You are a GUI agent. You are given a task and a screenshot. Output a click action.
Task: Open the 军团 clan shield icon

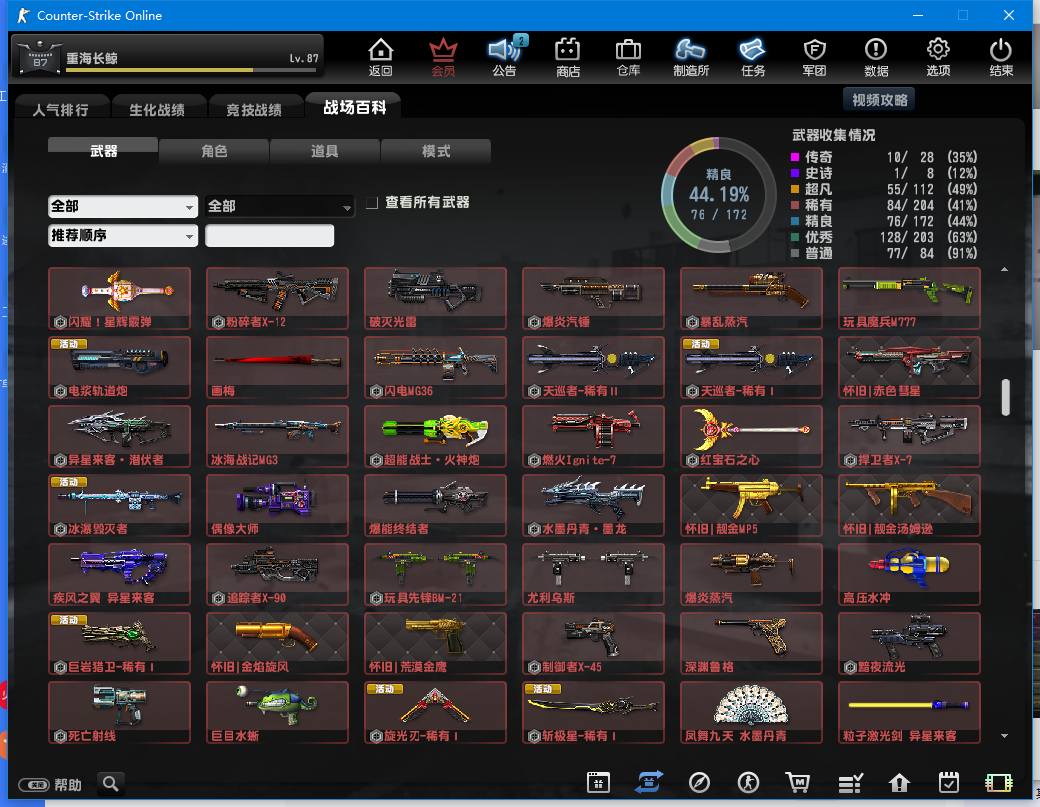tap(814, 56)
